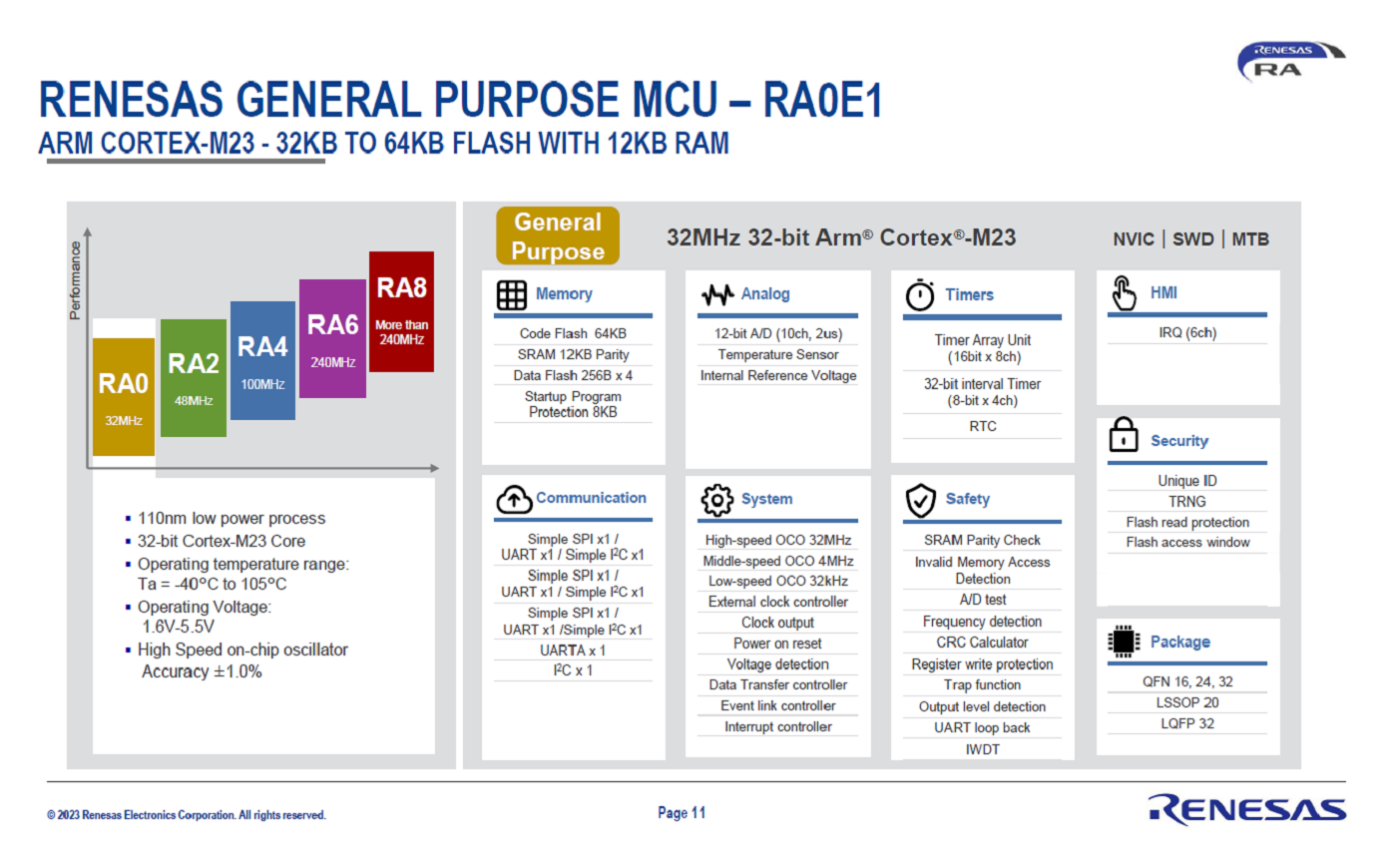Click 'CRC Calculator' safety entry
Viewport: 1397px width, 868px height.
pos(983,643)
